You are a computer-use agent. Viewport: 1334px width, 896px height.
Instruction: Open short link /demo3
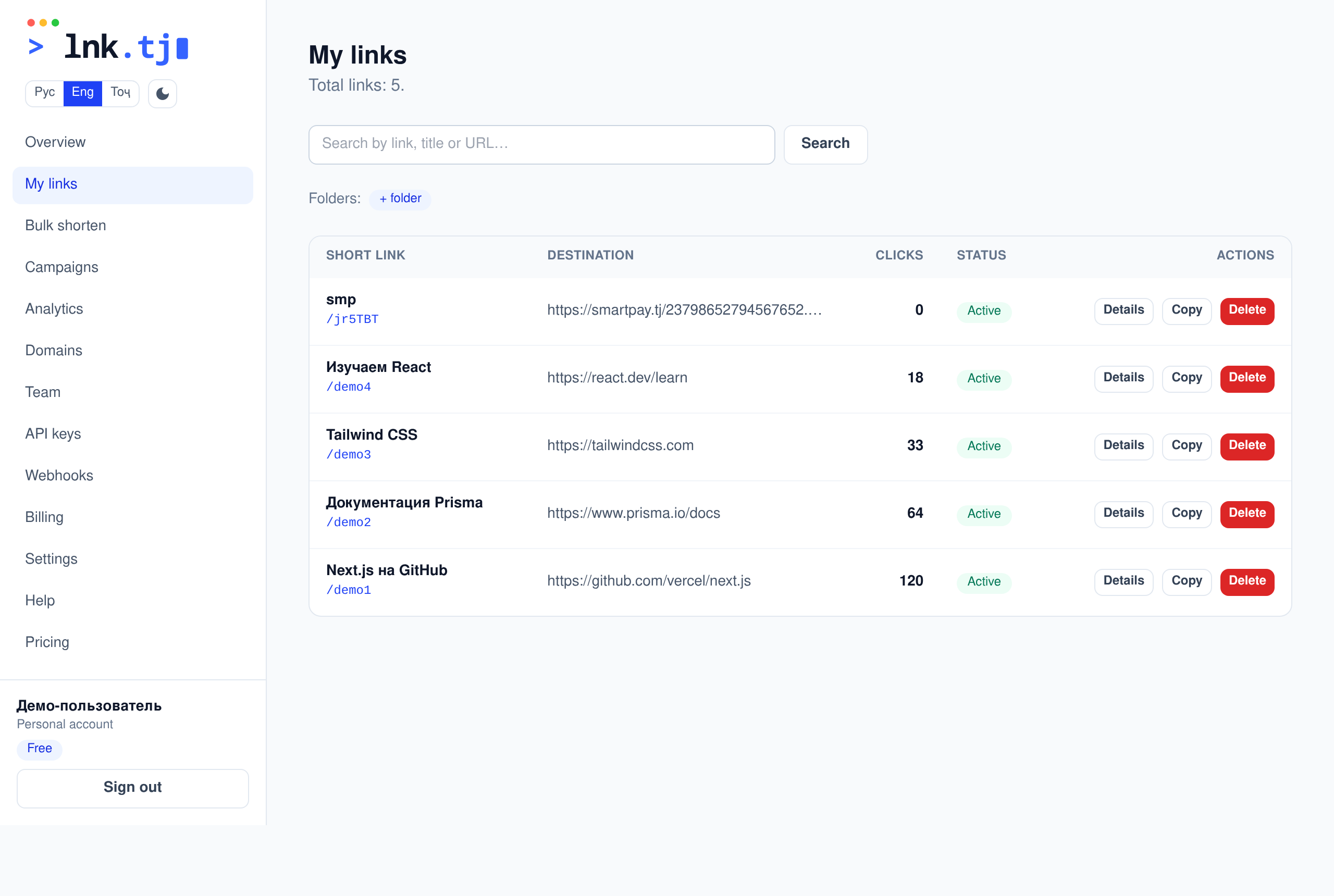click(x=349, y=454)
